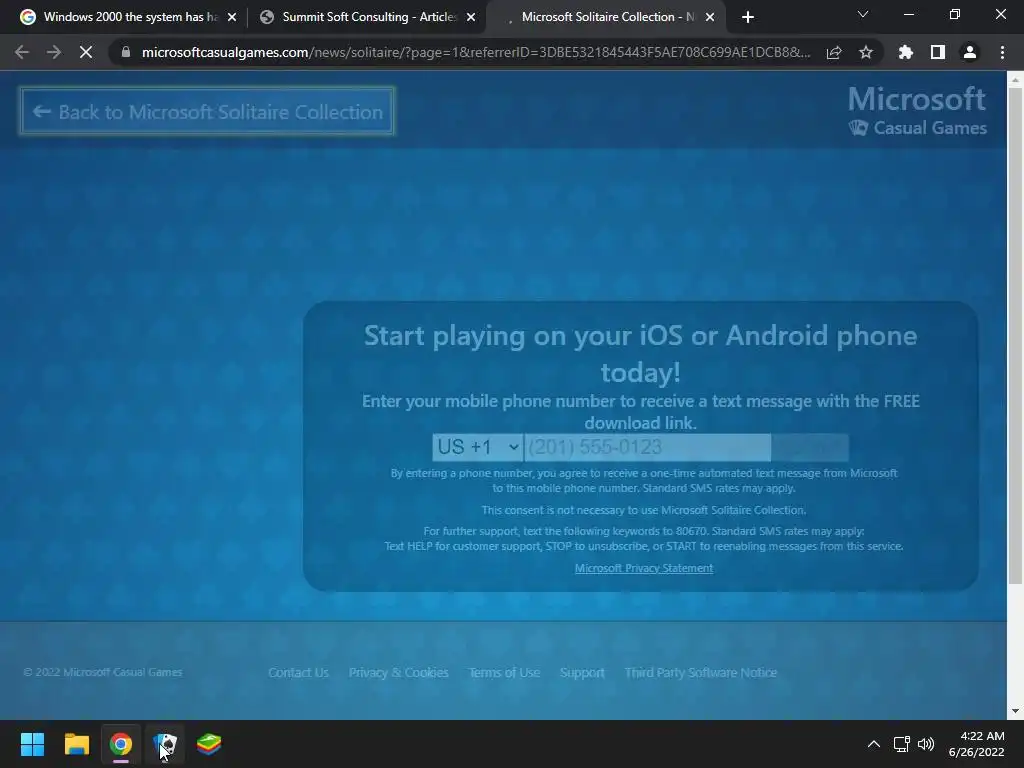Open the Extensions puzzle icon

(906, 52)
